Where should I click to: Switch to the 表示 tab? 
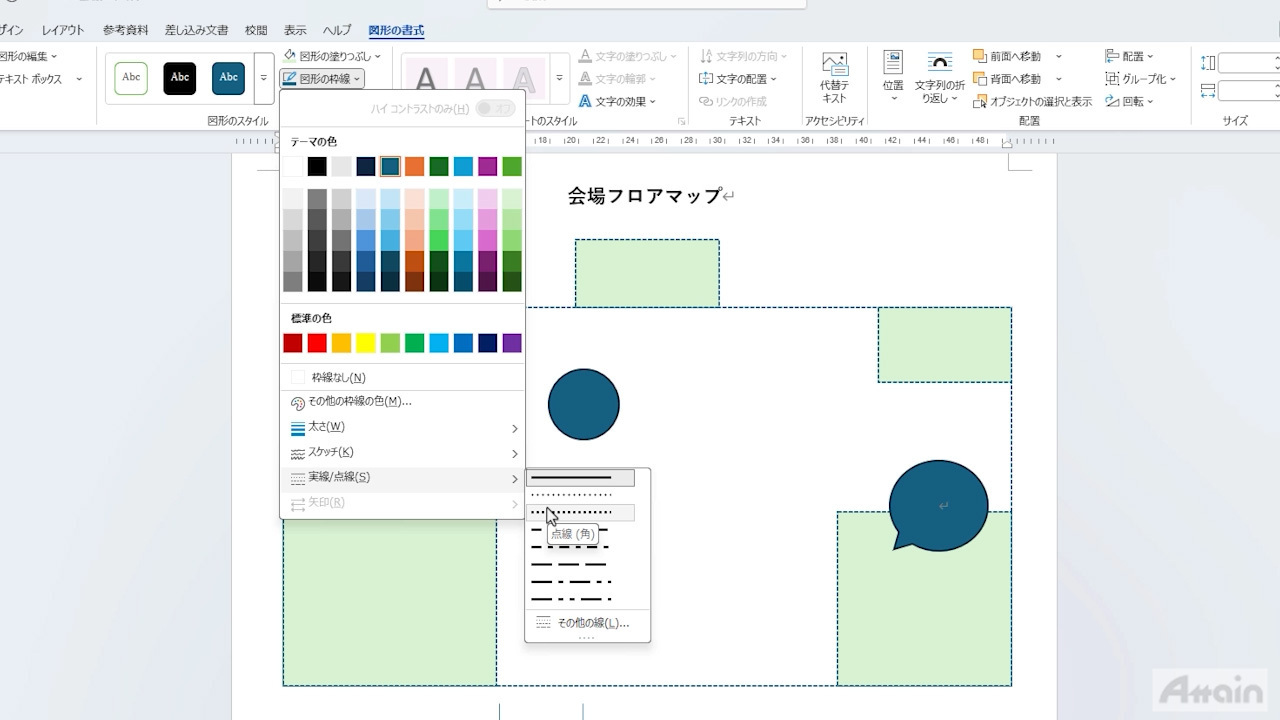coord(295,30)
